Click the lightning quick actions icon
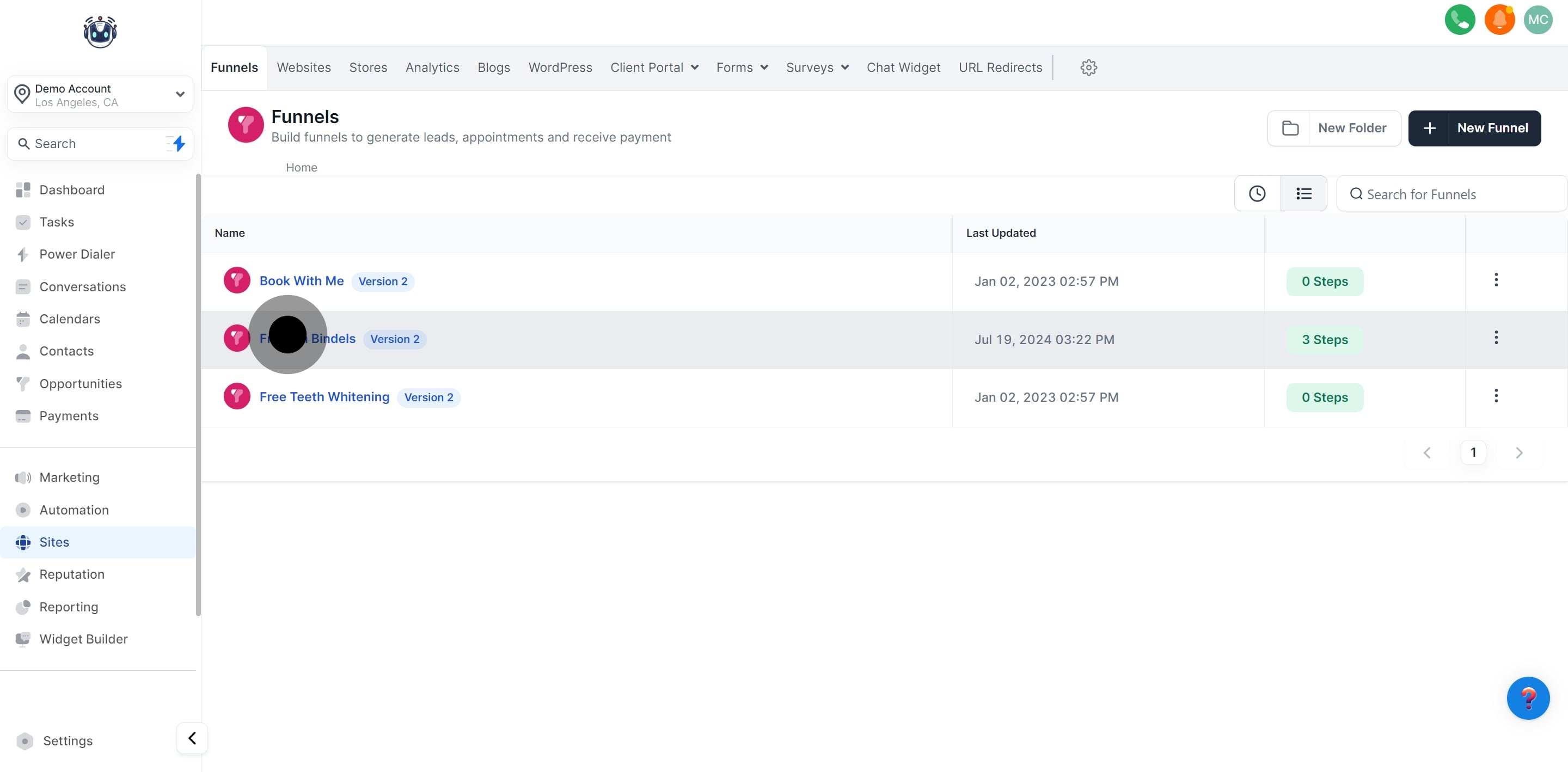Viewport: 1568px width, 772px height. 179,144
